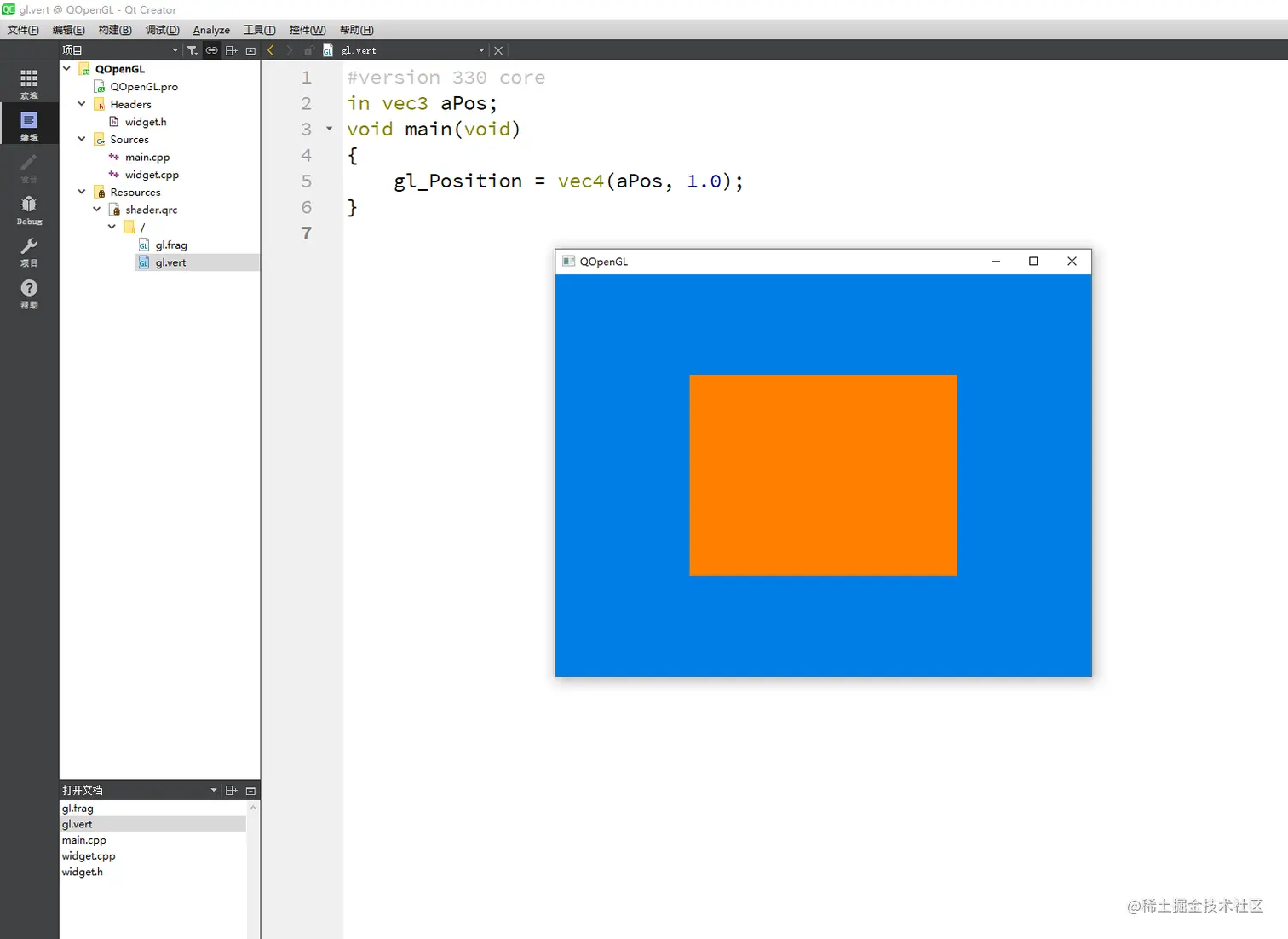The image size is (1288, 939).
Task: Select widget.h in the project tree
Action: pyautogui.click(x=146, y=122)
